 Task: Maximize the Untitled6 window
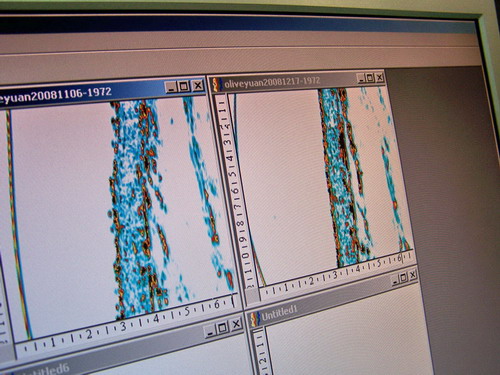tap(223, 328)
